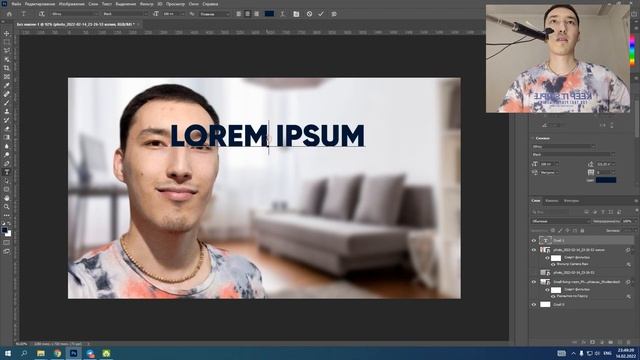
Task: Select the Blur tool
Action: (x=7, y=146)
